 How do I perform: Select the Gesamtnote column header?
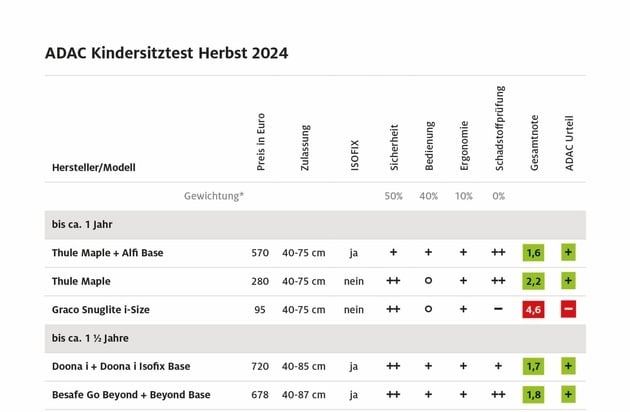coord(534,143)
